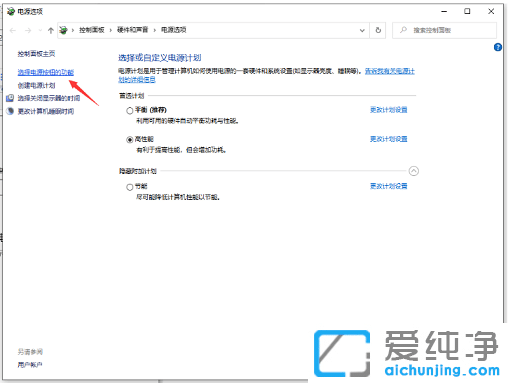Open 创建电源计划 link

36,85
